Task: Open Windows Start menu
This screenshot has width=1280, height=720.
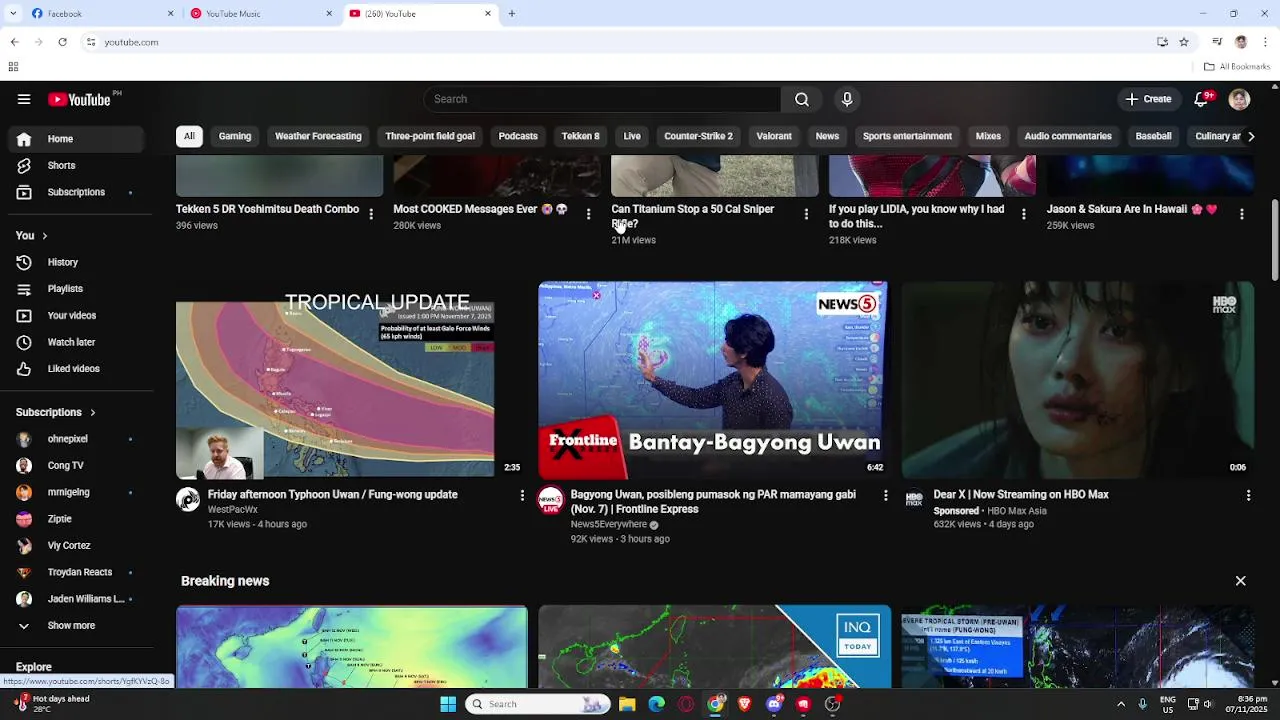Action: click(x=448, y=704)
